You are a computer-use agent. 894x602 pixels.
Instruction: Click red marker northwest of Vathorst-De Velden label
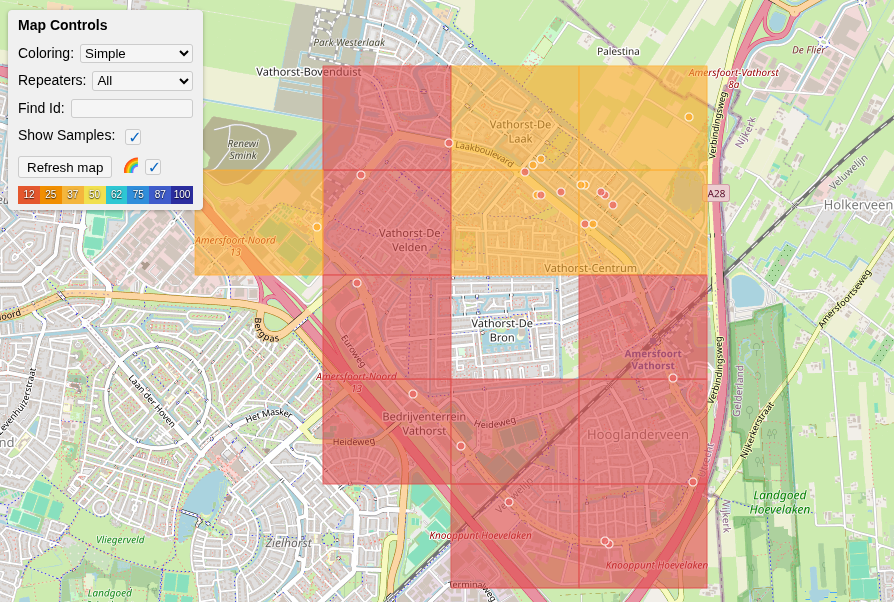[x=361, y=175]
